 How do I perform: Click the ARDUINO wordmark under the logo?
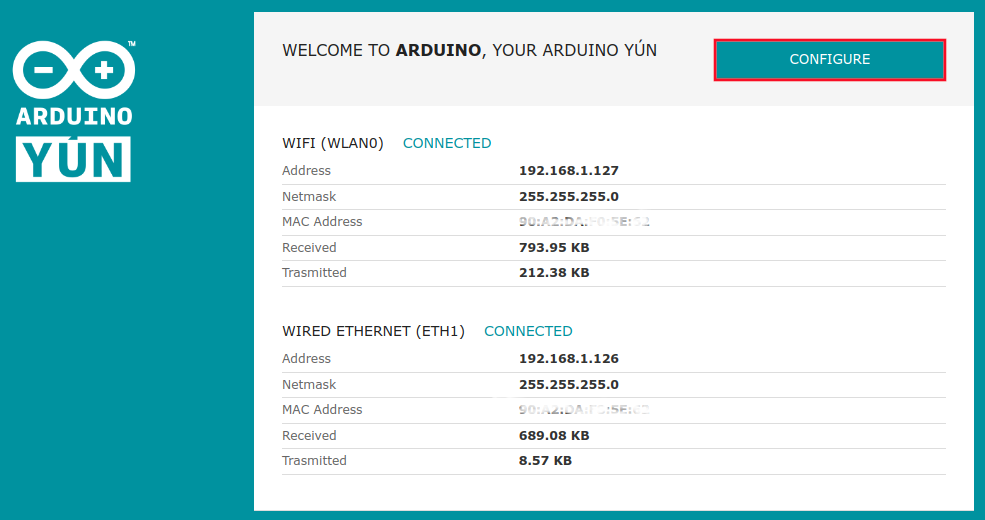pos(74,116)
